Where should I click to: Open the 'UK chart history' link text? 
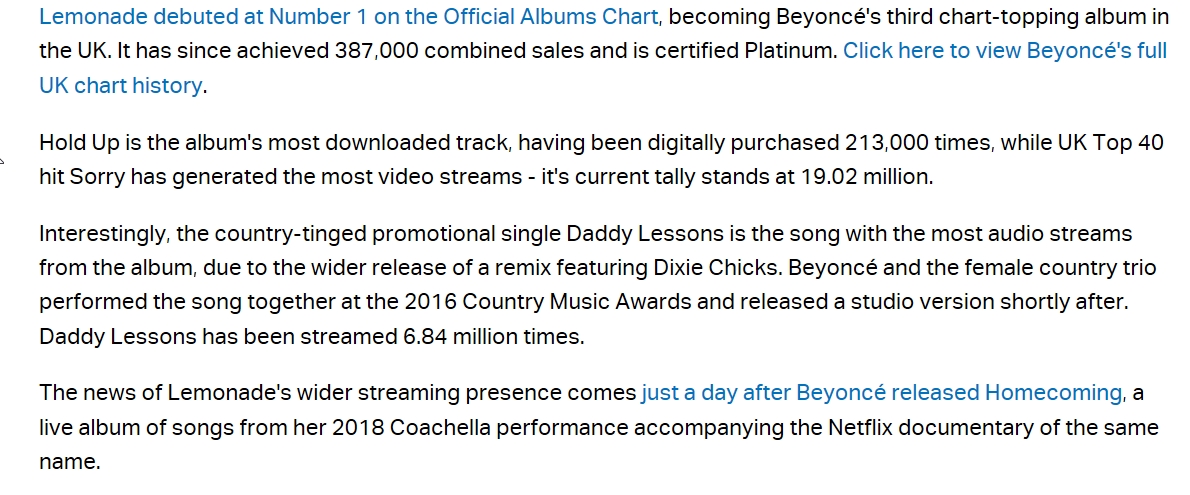[x=120, y=85]
